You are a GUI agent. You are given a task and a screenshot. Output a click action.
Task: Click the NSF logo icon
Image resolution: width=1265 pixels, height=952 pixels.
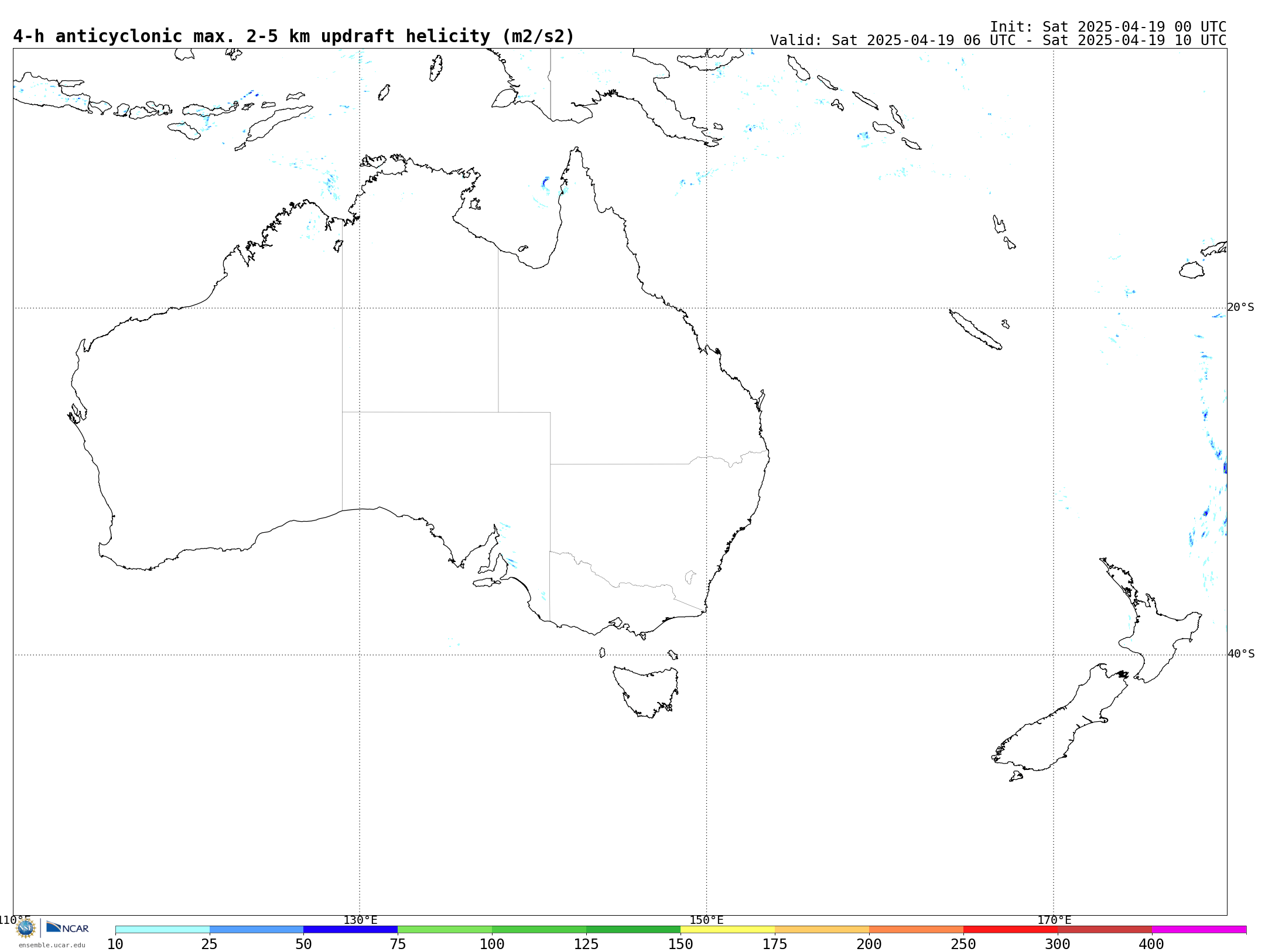[x=26, y=928]
